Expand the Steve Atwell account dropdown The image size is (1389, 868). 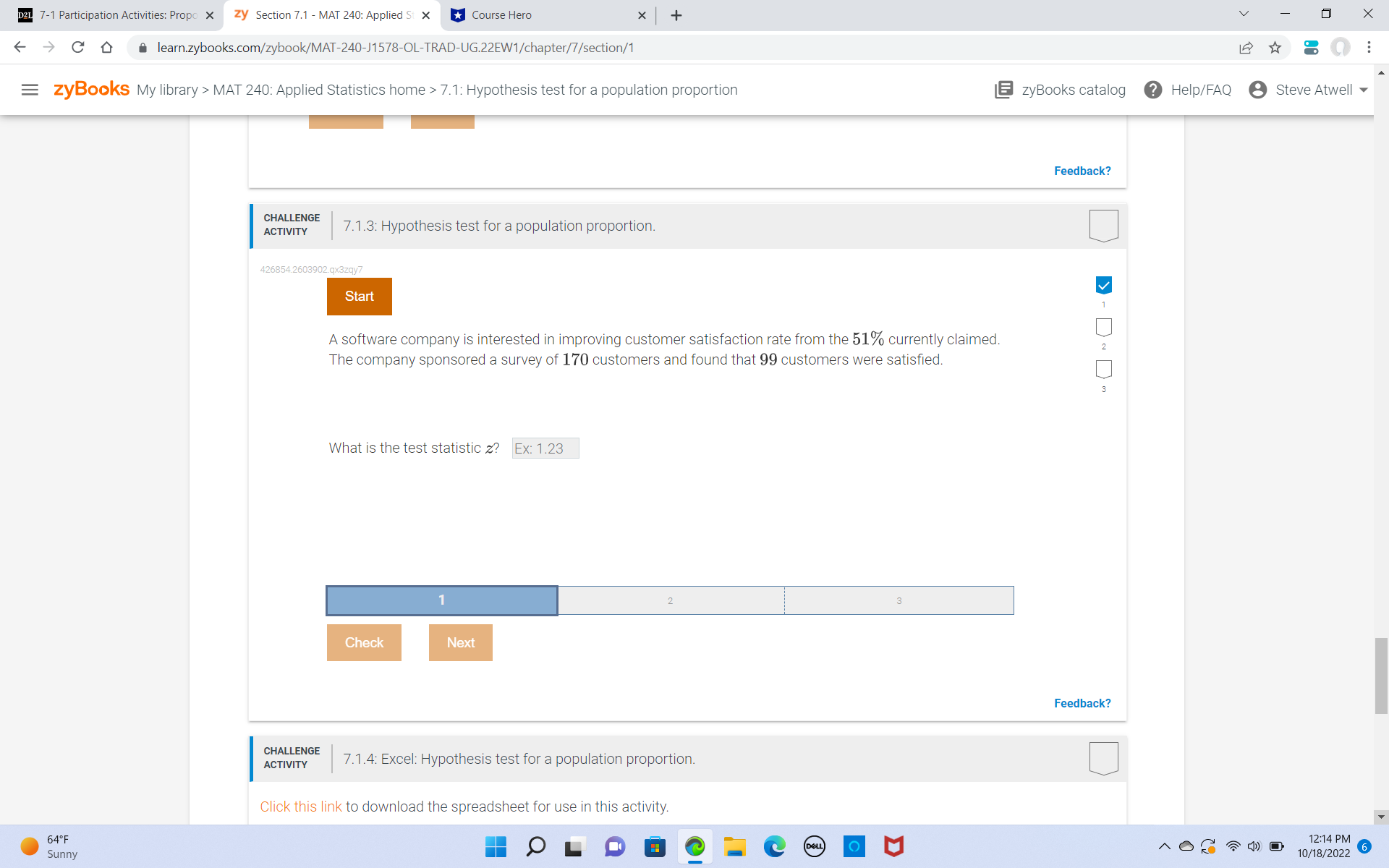(1363, 90)
